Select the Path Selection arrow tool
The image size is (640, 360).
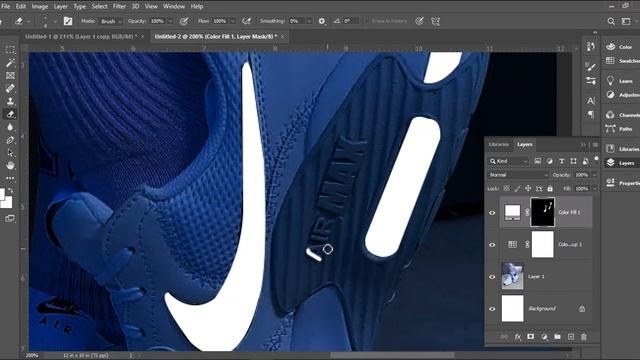10,153
